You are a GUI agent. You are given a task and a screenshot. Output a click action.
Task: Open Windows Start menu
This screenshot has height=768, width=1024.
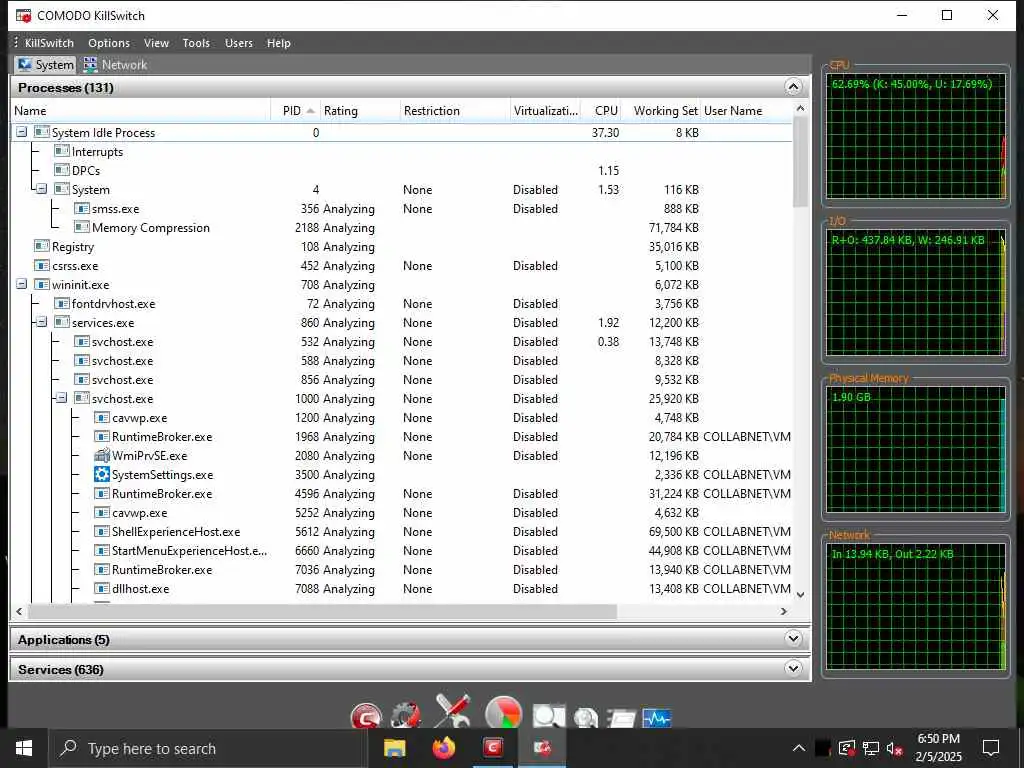pos(24,748)
